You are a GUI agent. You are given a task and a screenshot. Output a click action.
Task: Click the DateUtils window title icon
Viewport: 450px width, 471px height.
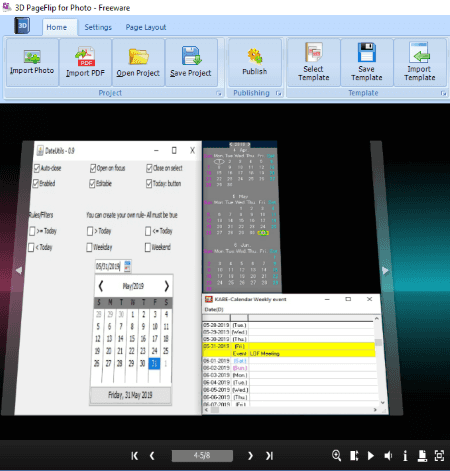click(40, 151)
